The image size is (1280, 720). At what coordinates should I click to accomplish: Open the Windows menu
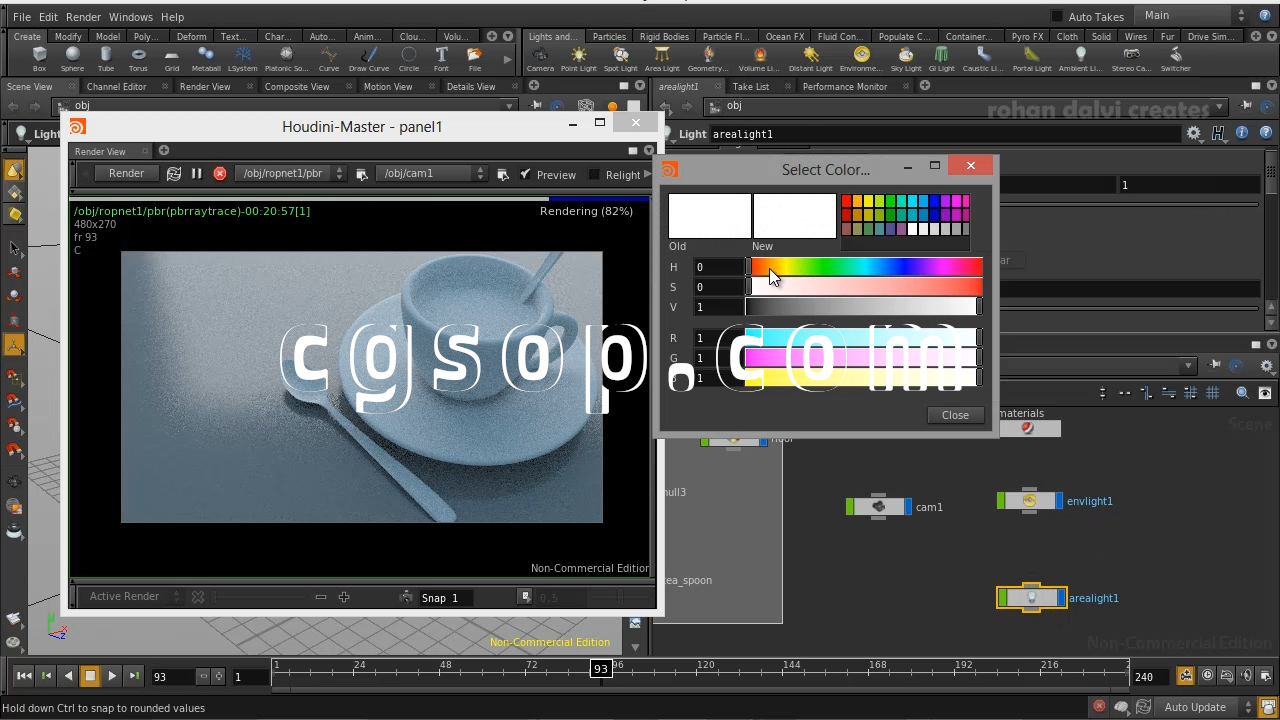click(131, 17)
